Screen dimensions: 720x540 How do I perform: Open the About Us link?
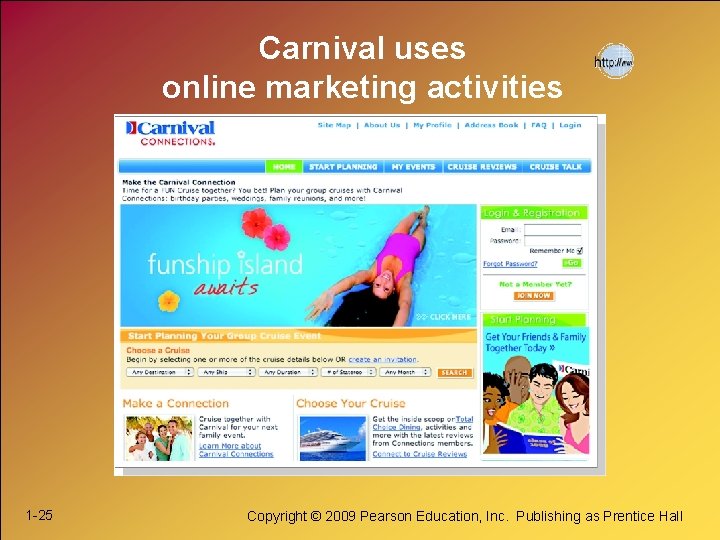(x=382, y=125)
